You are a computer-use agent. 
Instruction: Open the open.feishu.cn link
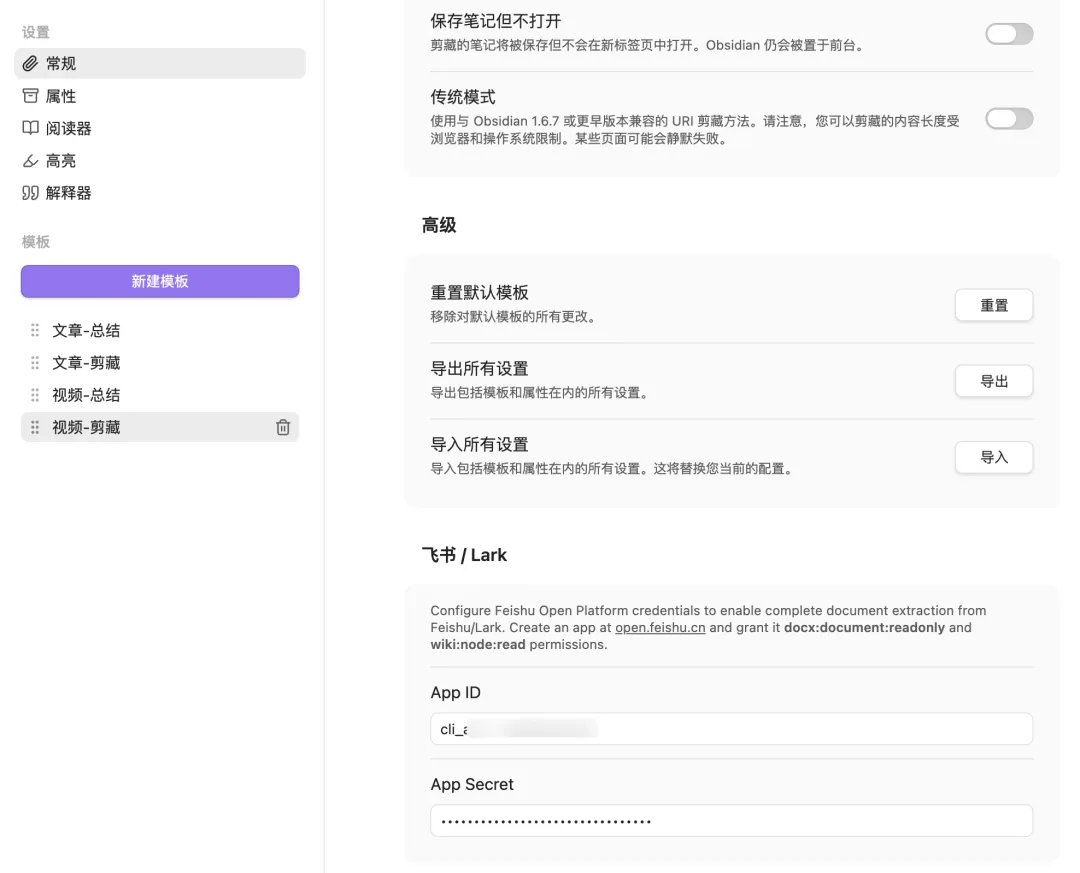point(659,628)
